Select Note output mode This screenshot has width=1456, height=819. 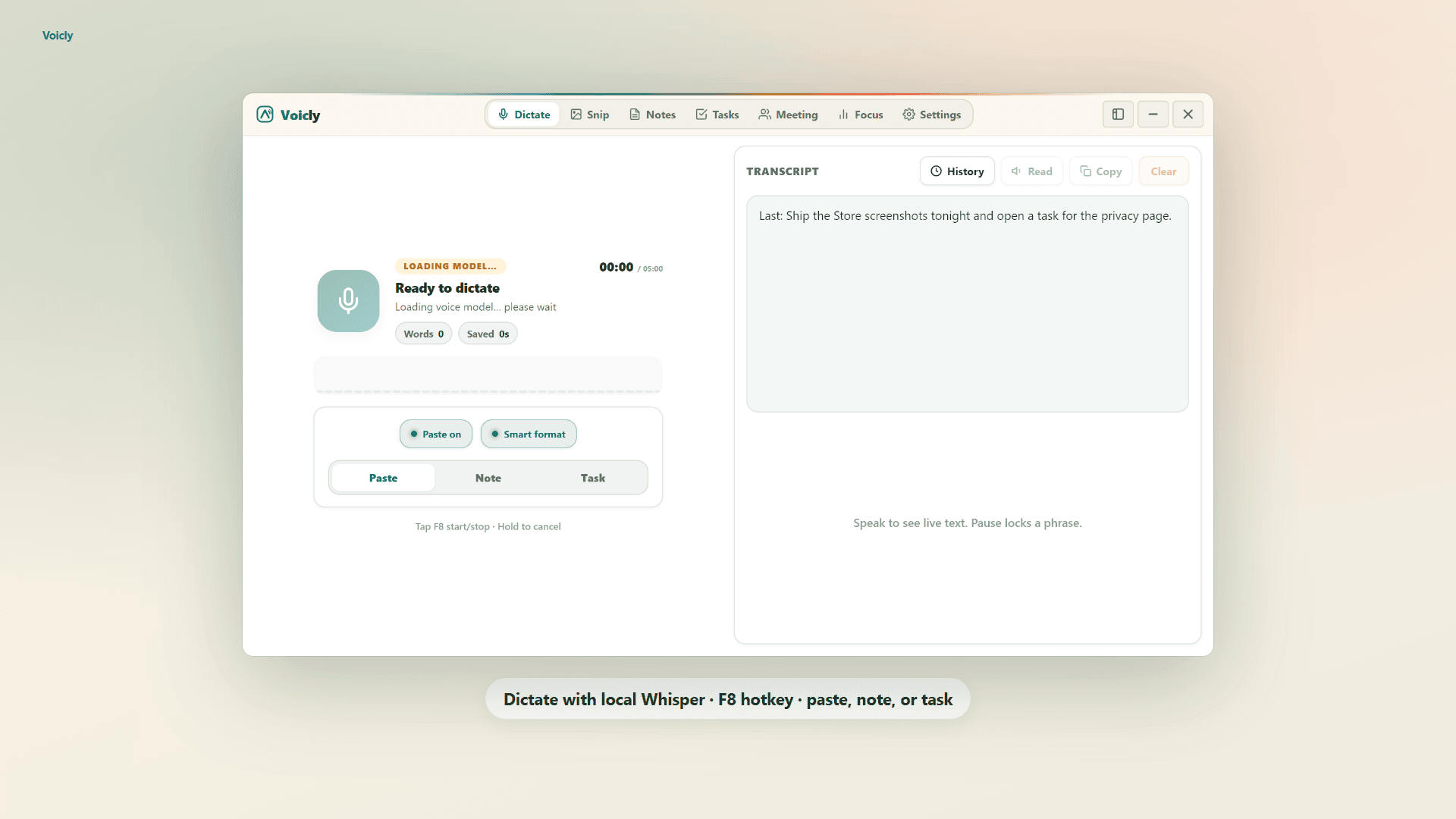pos(488,478)
